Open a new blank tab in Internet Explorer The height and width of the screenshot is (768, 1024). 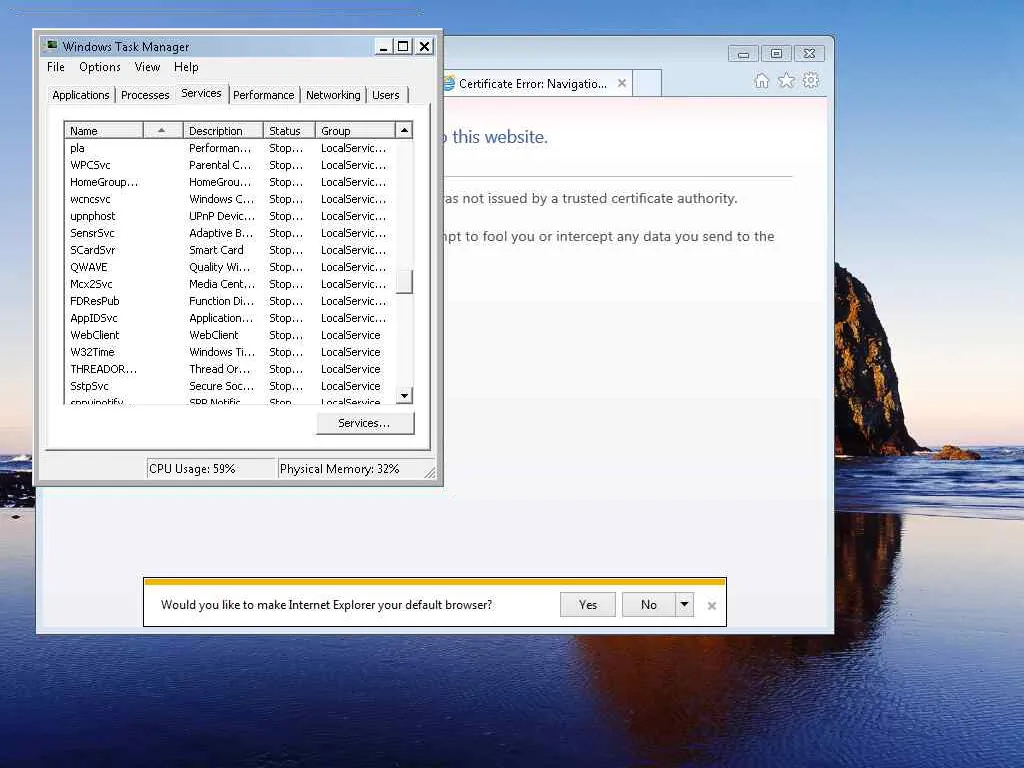(647, 83)
